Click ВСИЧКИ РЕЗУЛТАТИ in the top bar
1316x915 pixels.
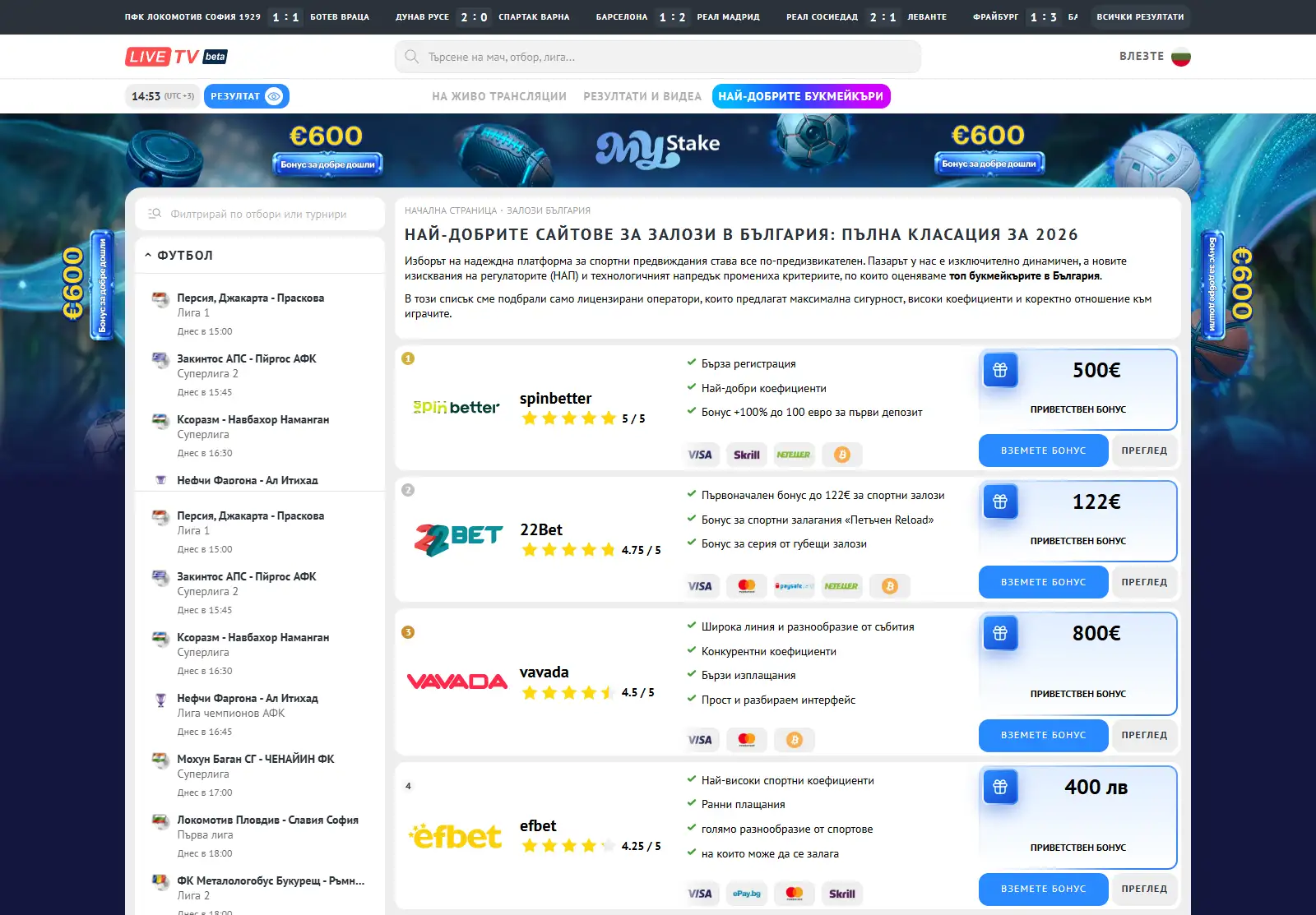(x=1140, y=16)
